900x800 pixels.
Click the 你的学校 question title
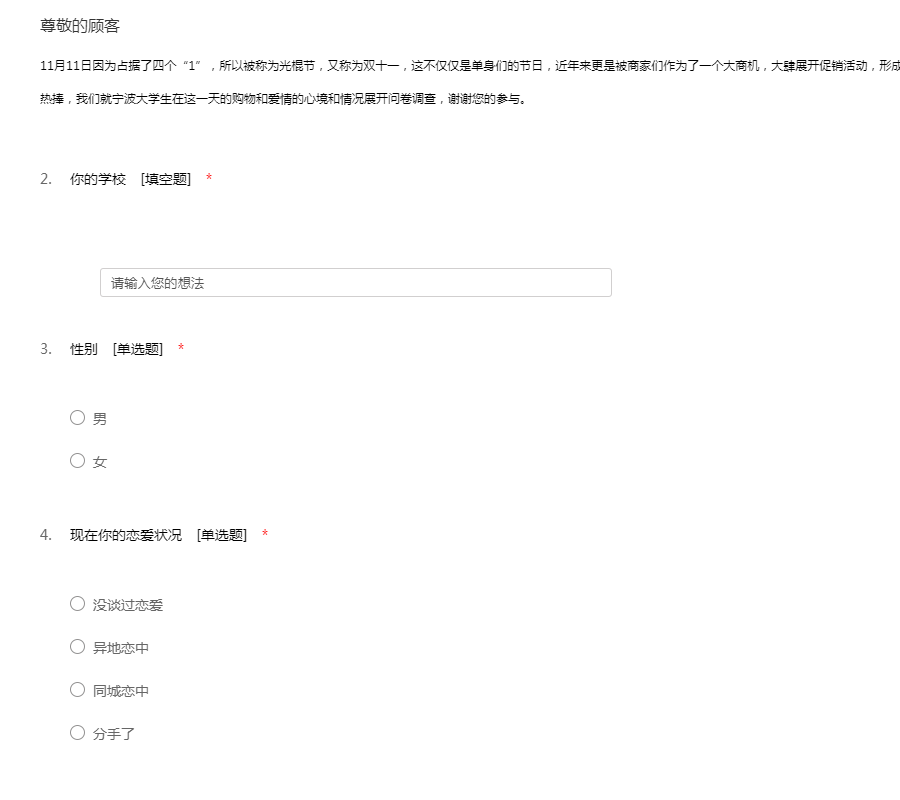coord(98,179)
